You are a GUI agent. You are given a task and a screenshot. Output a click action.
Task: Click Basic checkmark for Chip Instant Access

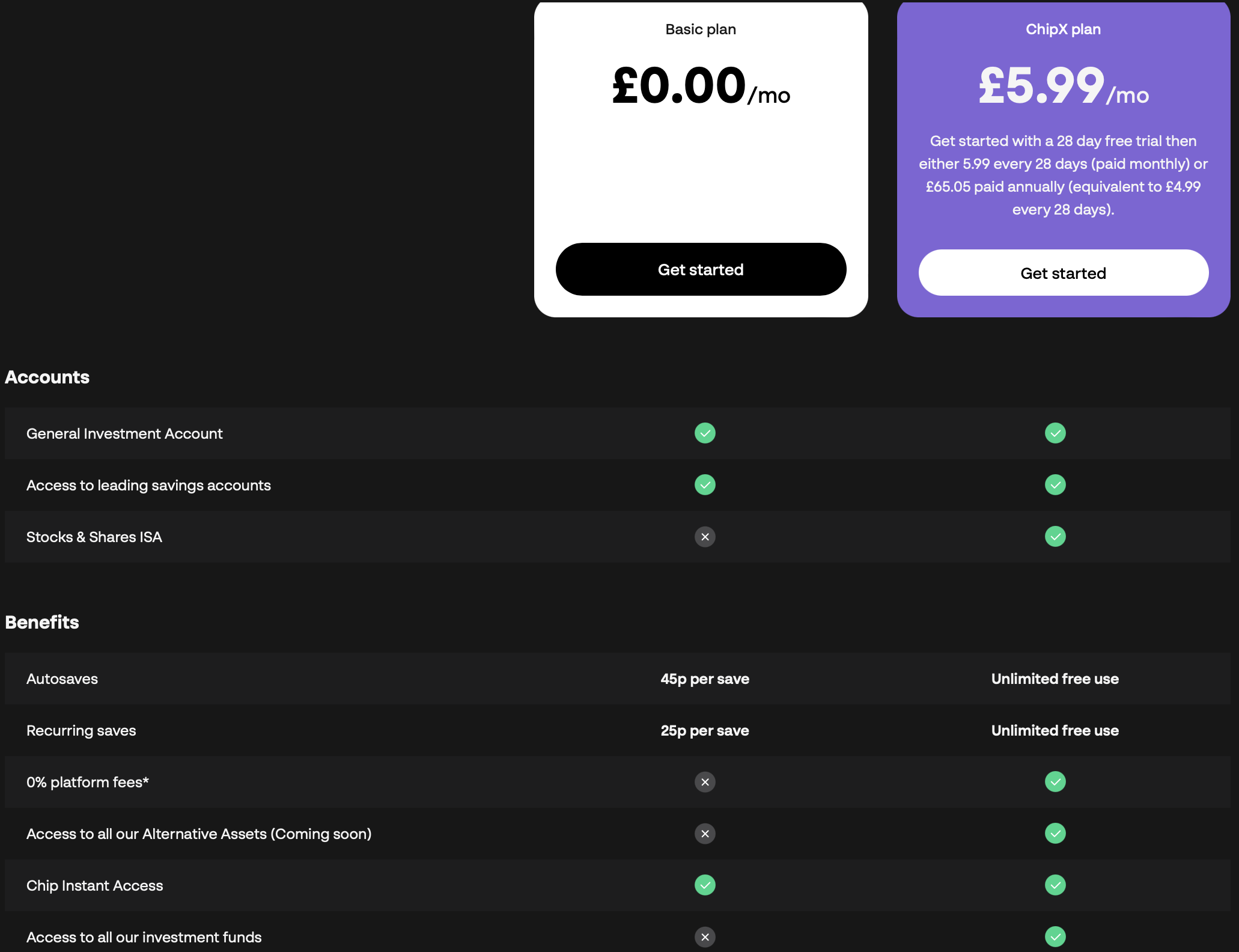(705, 885)
